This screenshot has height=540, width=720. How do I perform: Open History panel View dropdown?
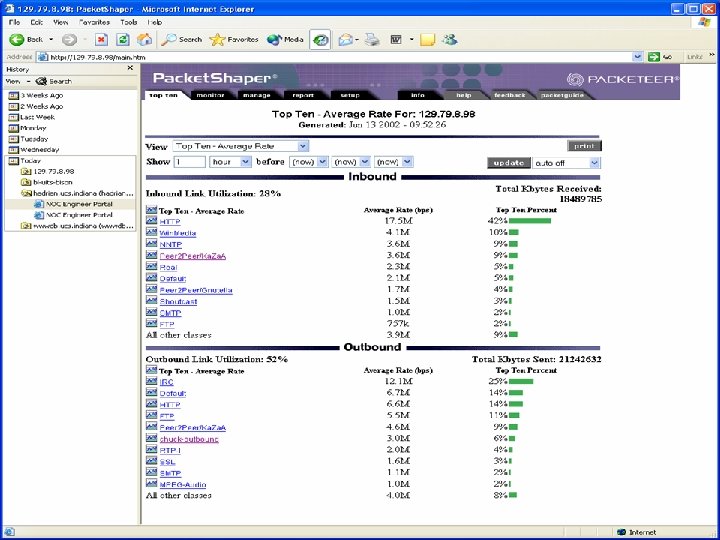point(17,81)
